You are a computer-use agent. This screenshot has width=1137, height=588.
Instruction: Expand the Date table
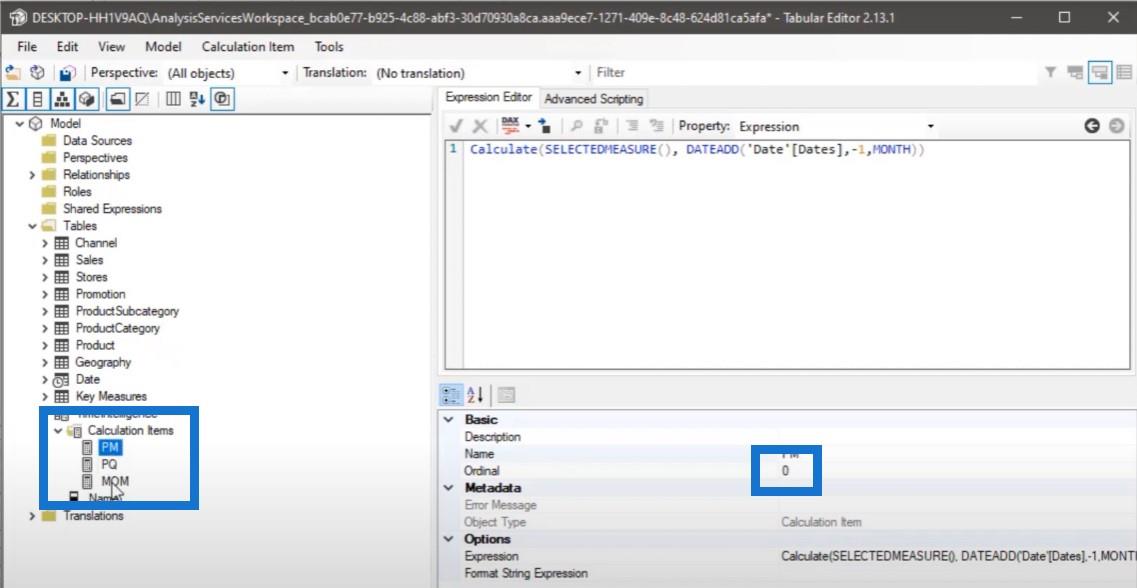[45, 379]
